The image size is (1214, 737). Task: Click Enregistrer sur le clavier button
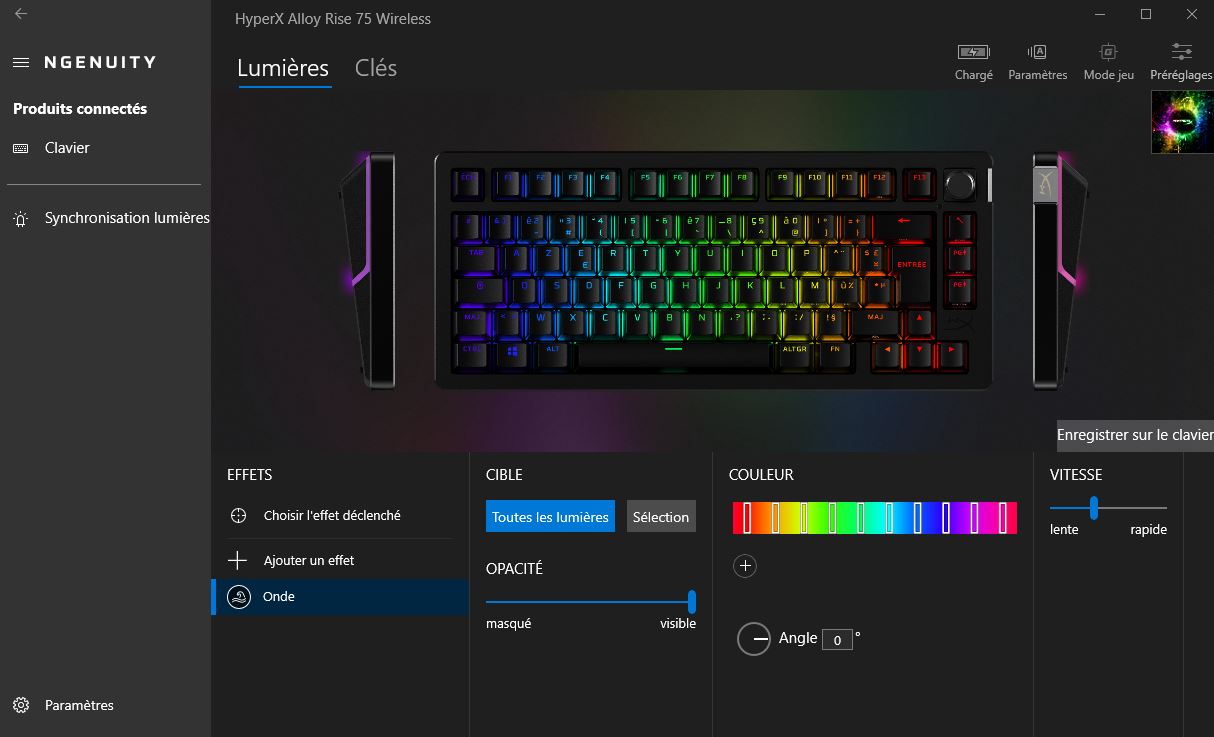point(1135,435)
